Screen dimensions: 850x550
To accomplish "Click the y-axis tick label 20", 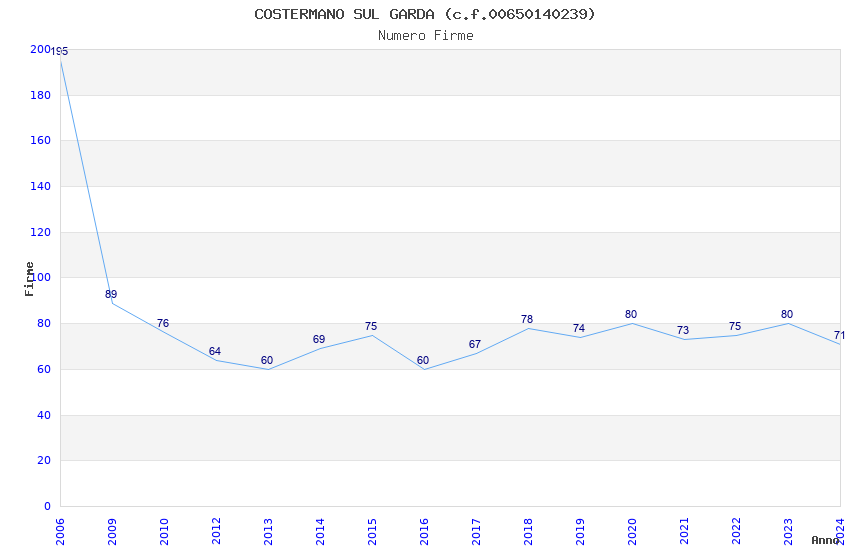I will coord(44,461).
